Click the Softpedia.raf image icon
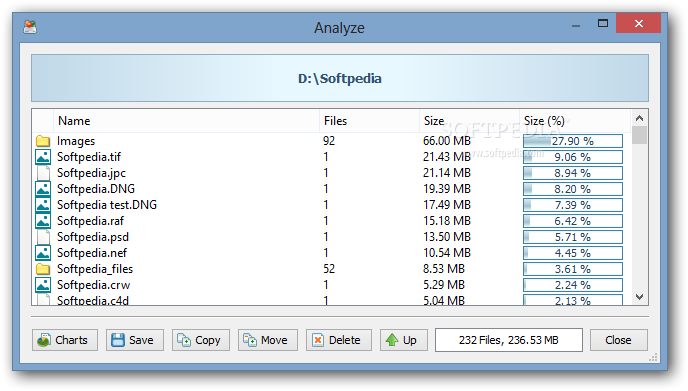Screen dimensions: 688x391 pos(43,221)
